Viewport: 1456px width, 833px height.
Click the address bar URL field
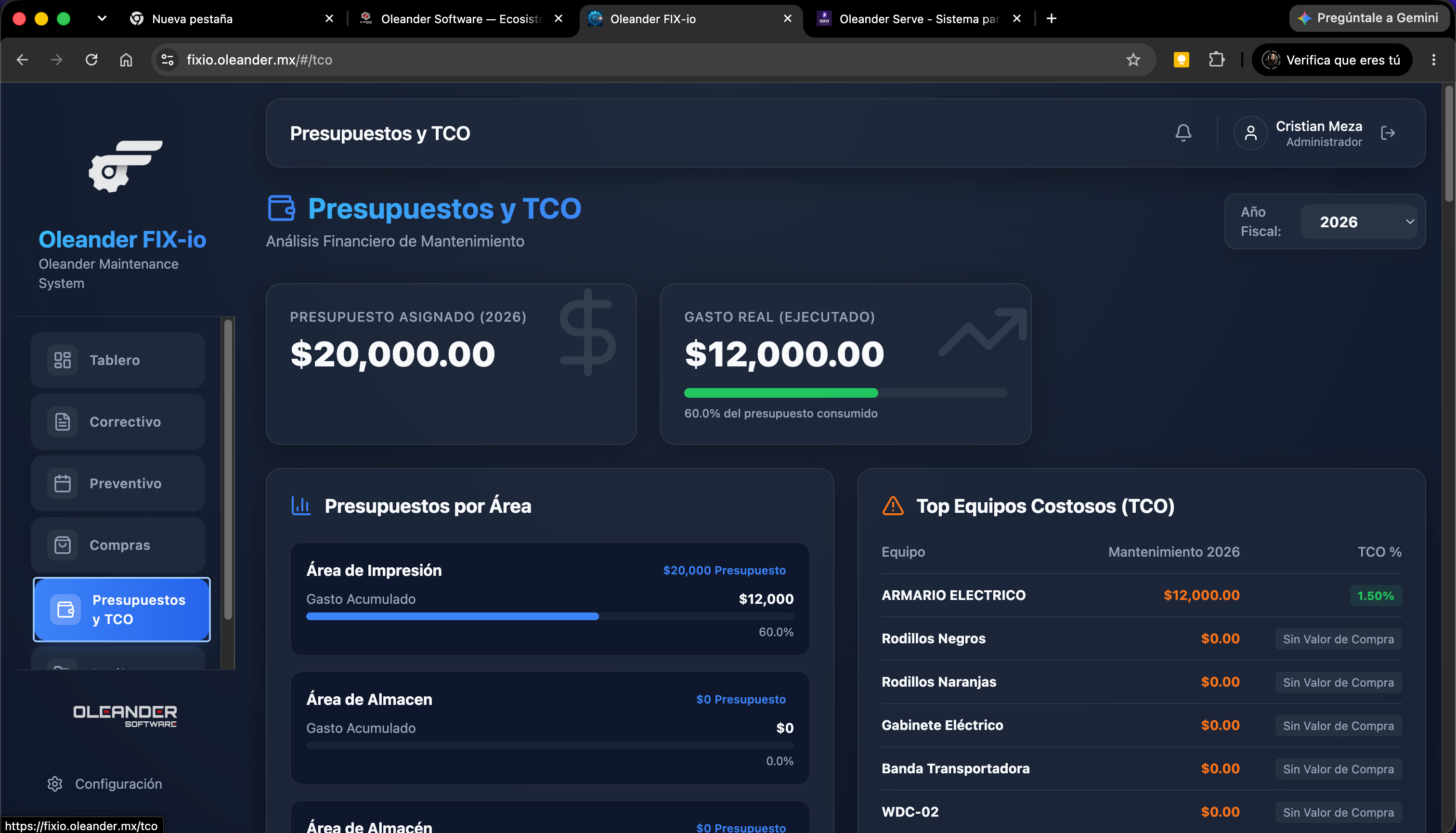tap(652, 60)
